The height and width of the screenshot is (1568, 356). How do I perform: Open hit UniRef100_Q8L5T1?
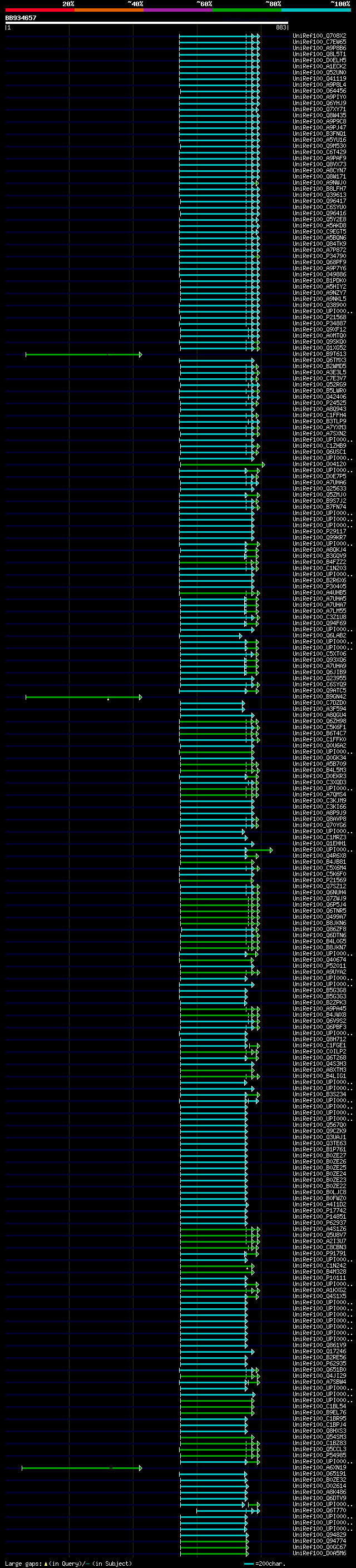pos(319,54)
